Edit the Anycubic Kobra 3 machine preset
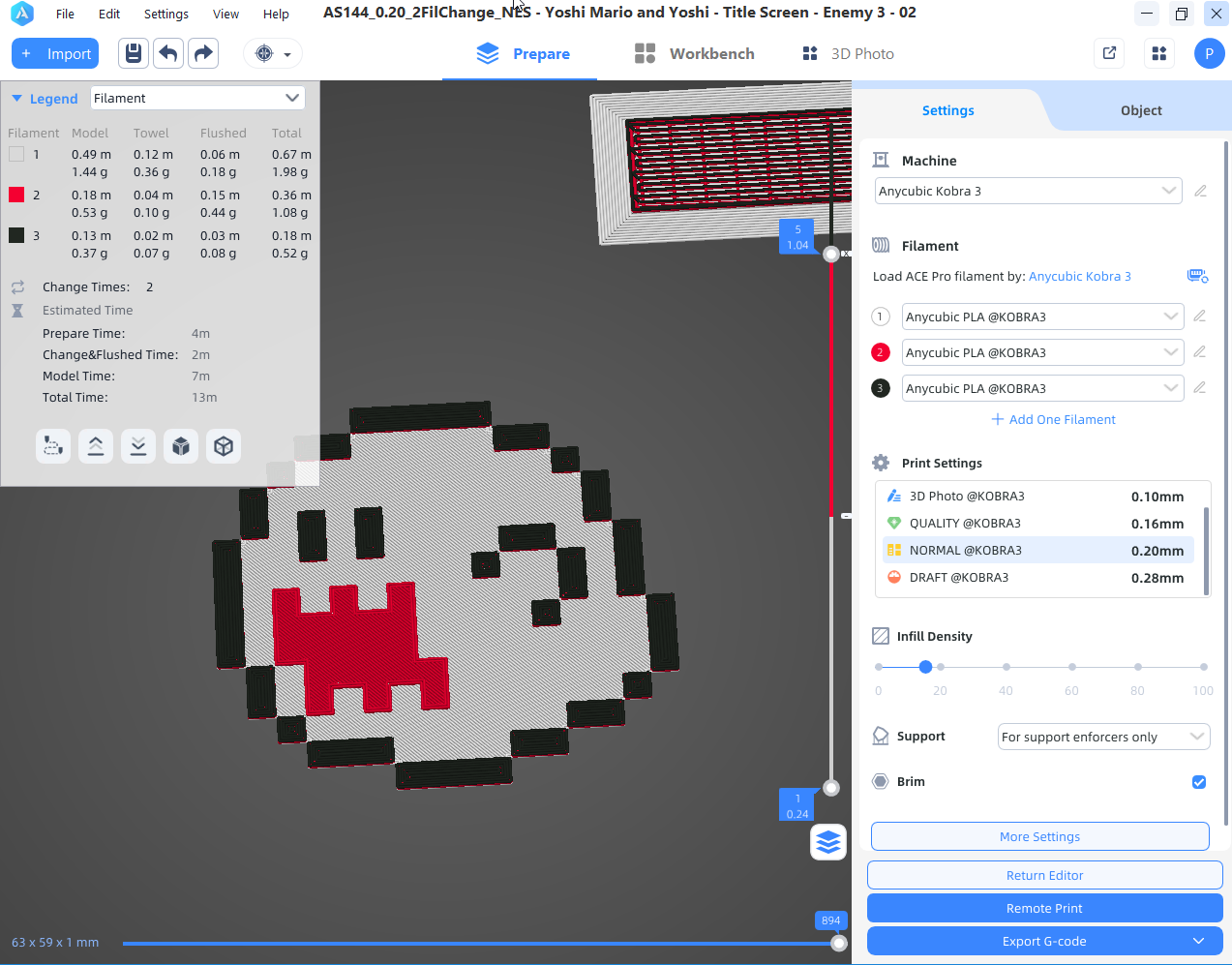The image size is (1232, 965). pyautogui.click(x=1200, y=191)
